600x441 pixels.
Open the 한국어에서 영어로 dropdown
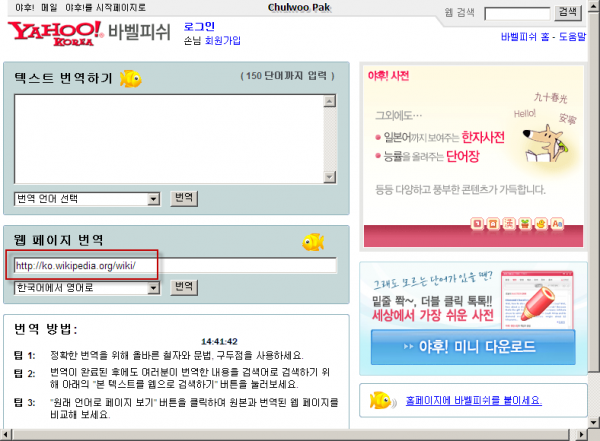point(87,287)
